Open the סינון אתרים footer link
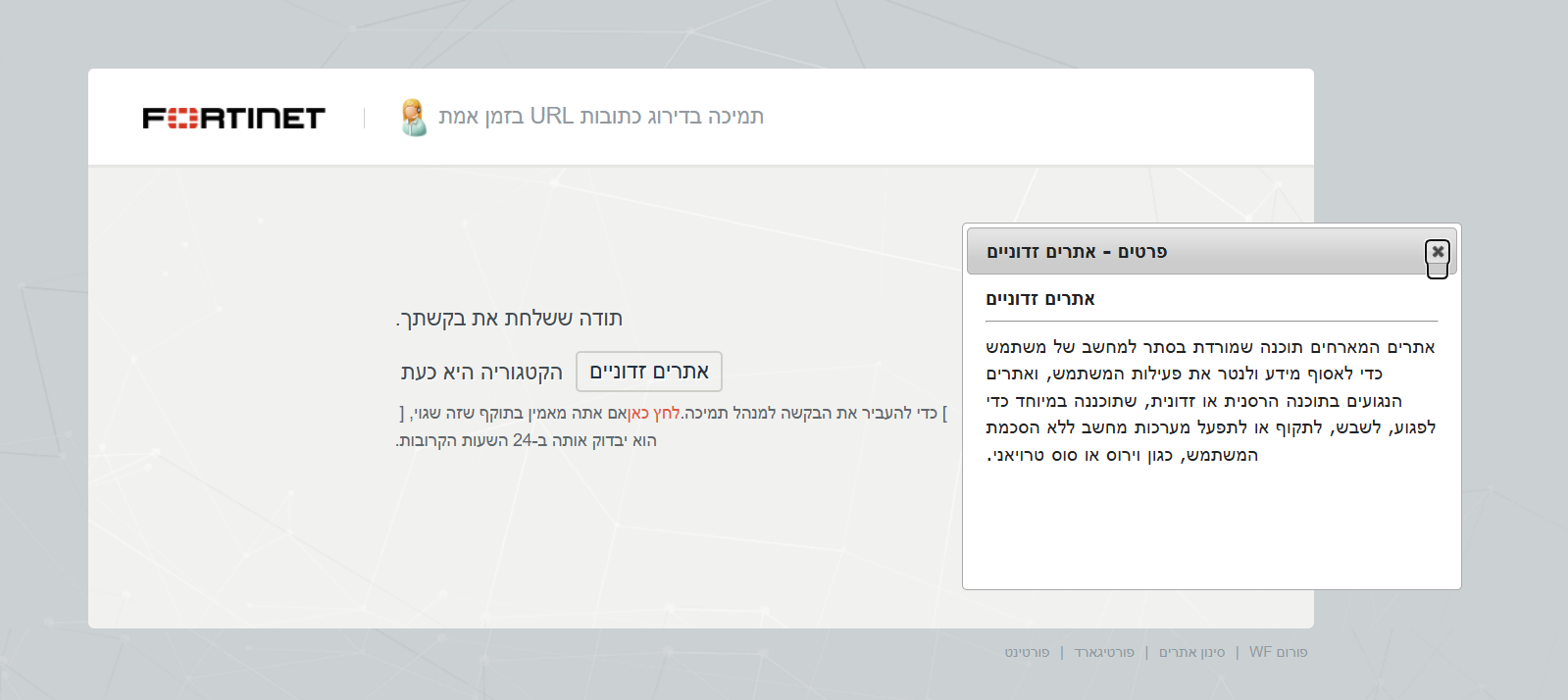 (x=1191, y=652)
